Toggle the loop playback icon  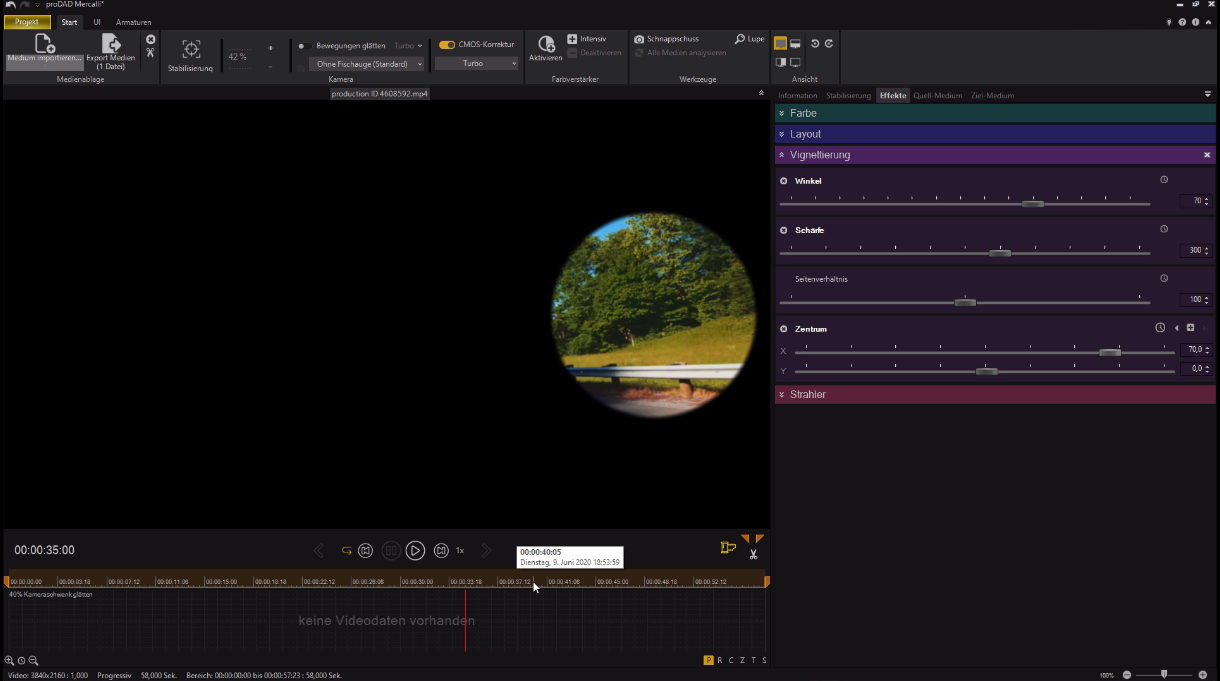tap(346, 551)
